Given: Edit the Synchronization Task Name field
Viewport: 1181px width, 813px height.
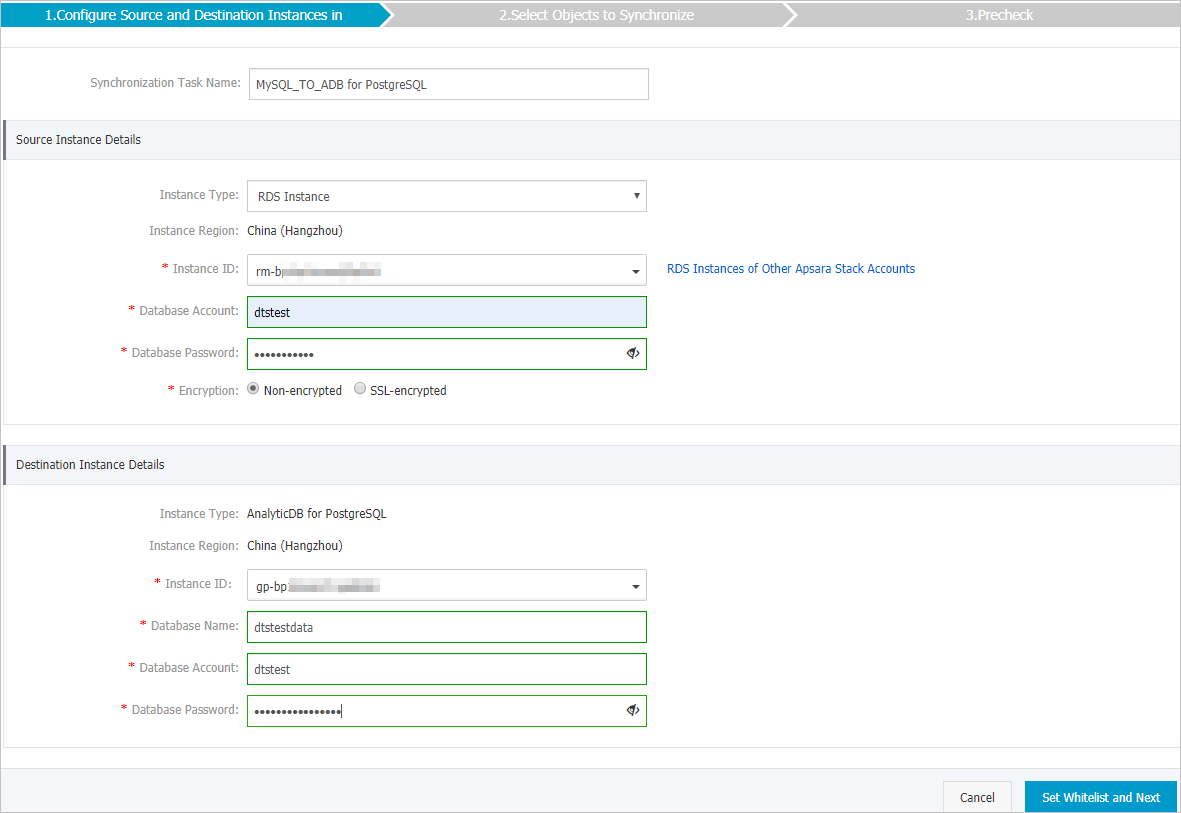Looking at the screenshot, I should click(448, 83).
